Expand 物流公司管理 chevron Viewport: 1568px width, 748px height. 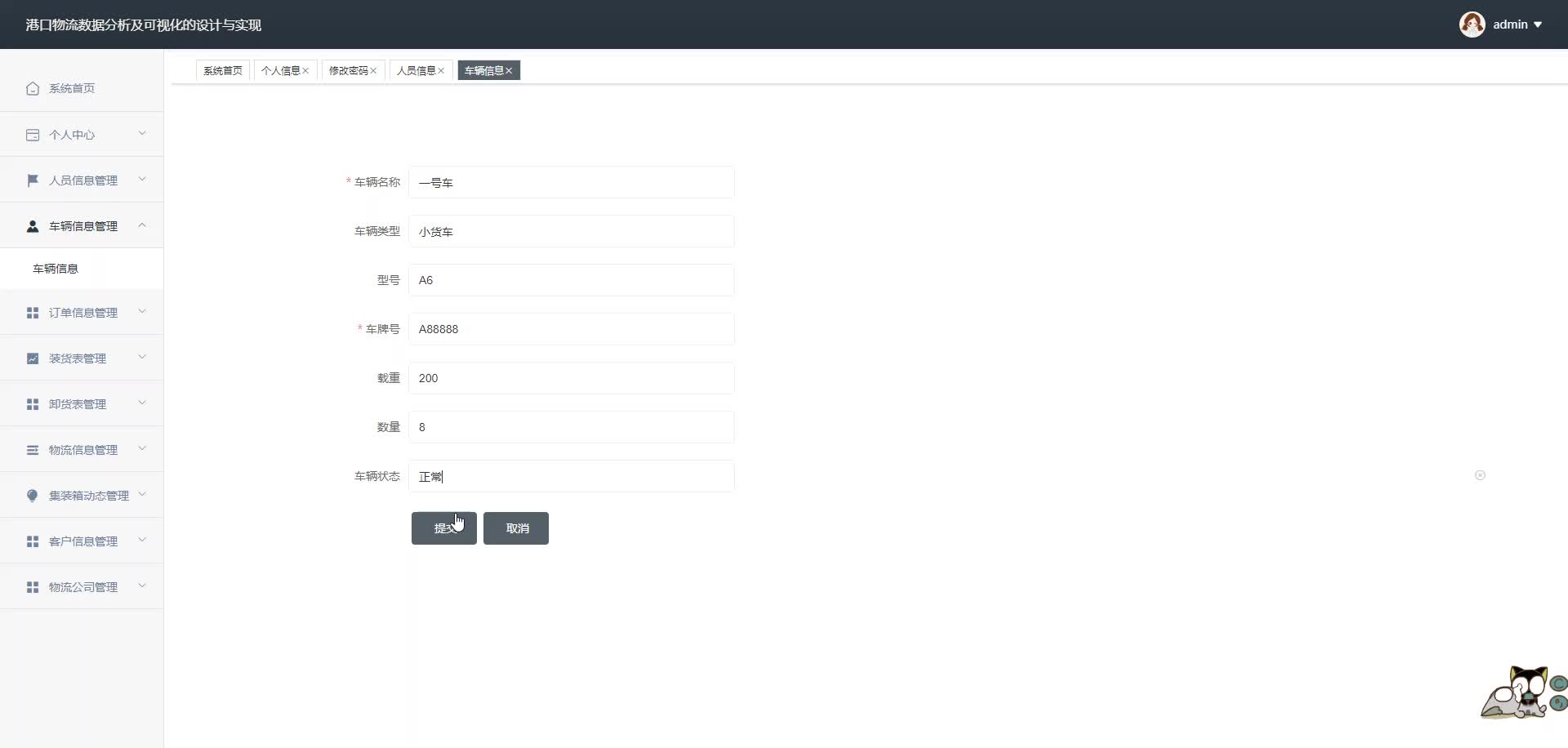click(142, 585)
